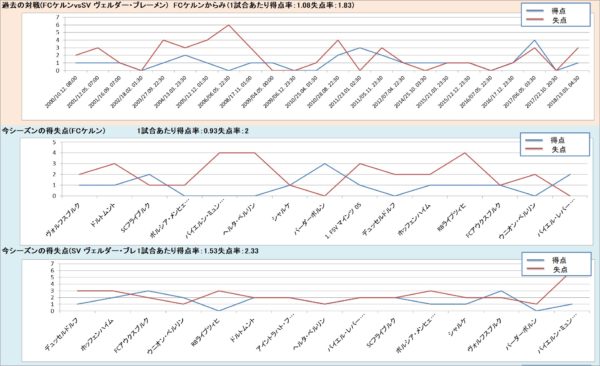
Task: Click the red 失点 peak at 6 in top chart
Action: pos(228,25)
